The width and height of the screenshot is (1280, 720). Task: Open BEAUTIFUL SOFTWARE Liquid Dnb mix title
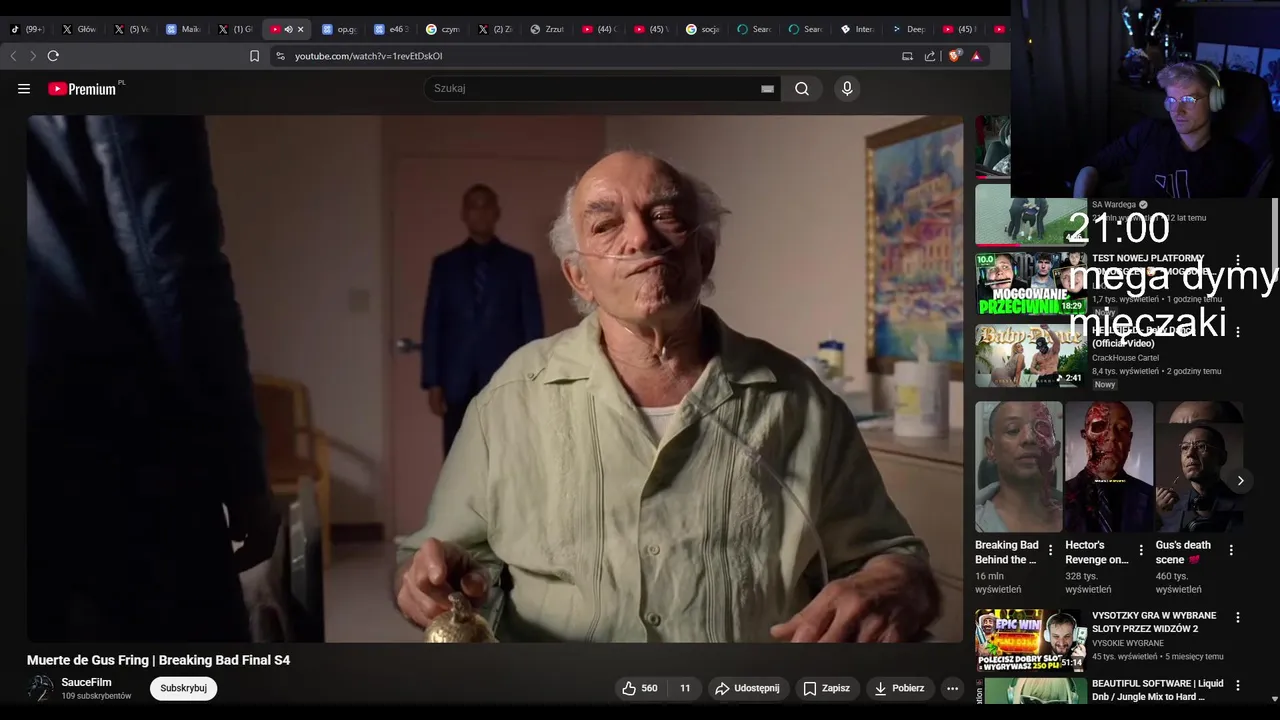click(1158, 690)
